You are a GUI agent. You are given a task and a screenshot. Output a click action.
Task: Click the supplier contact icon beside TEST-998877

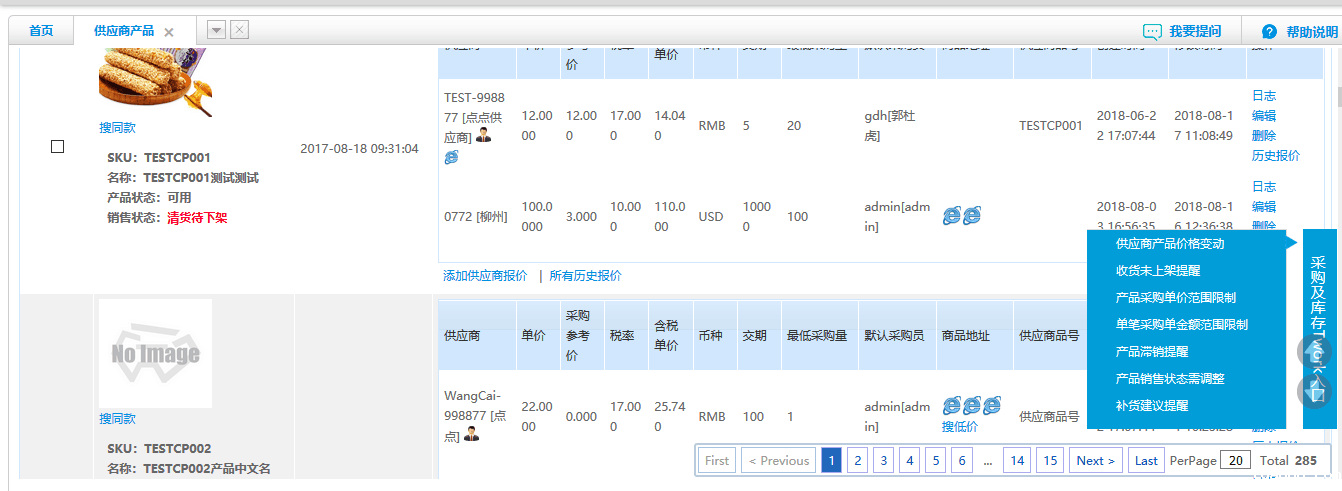point(484,135)
